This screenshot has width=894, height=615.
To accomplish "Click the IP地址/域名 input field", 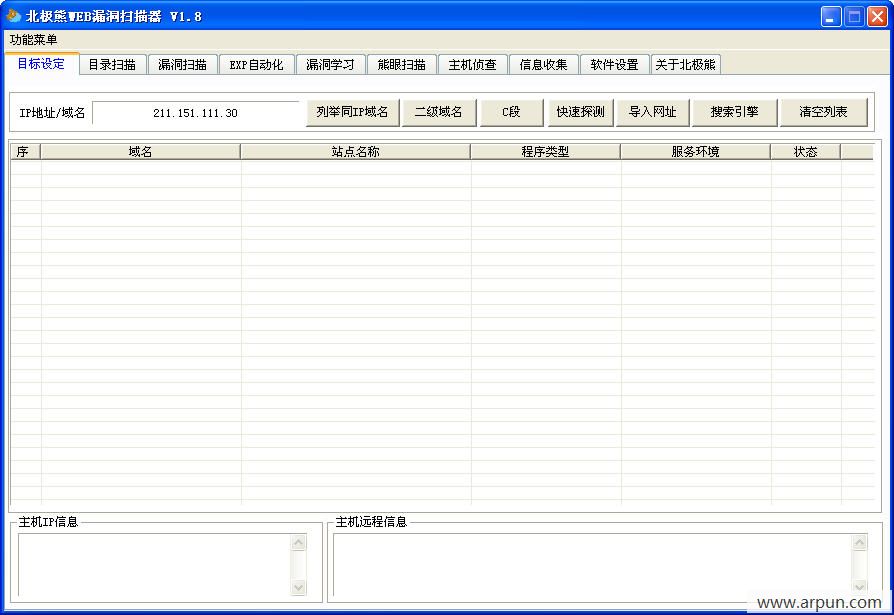I will pos(196,113).
